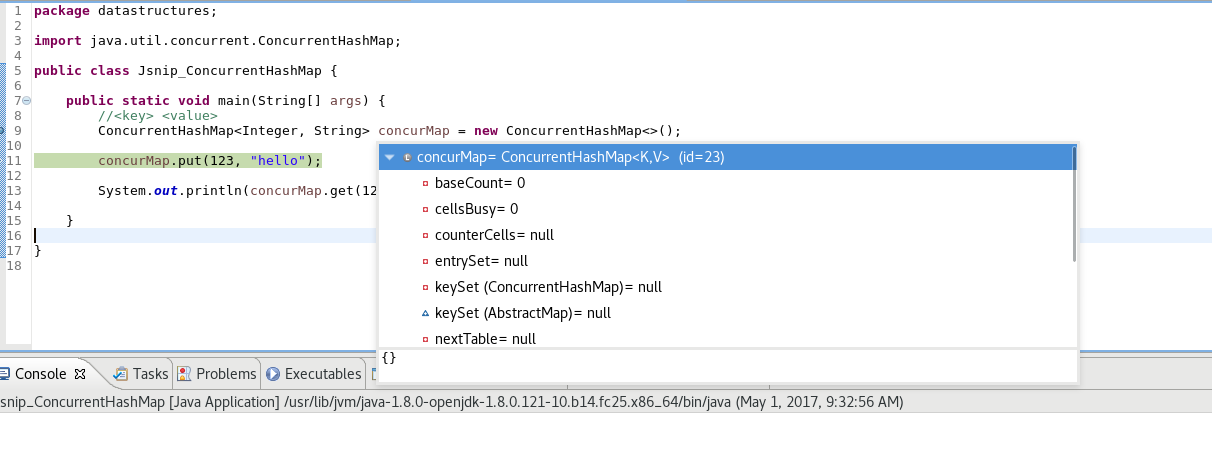This screenshot has width=1212, height=474.
Task: Switch to the Tasks tab
Action: pyautogui.click(x=150, y=374)
